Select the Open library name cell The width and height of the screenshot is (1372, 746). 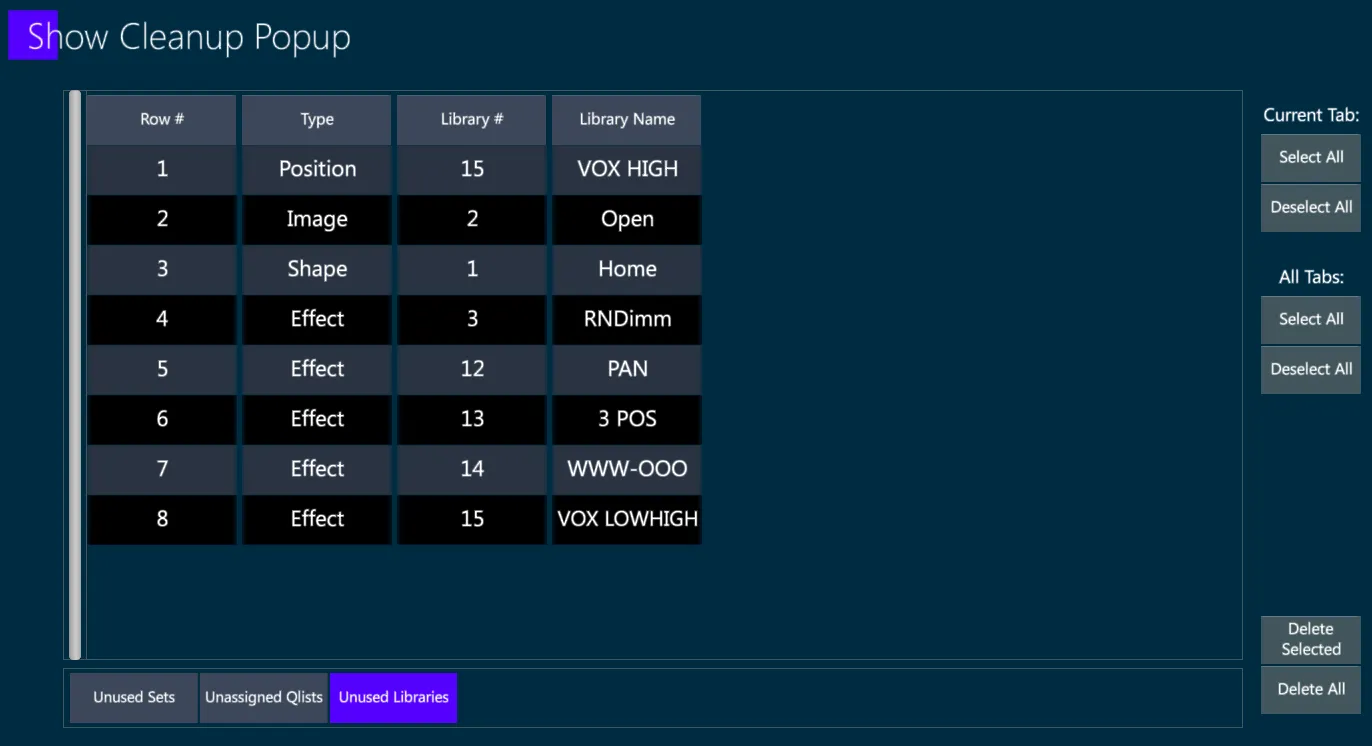click(627, 219)
